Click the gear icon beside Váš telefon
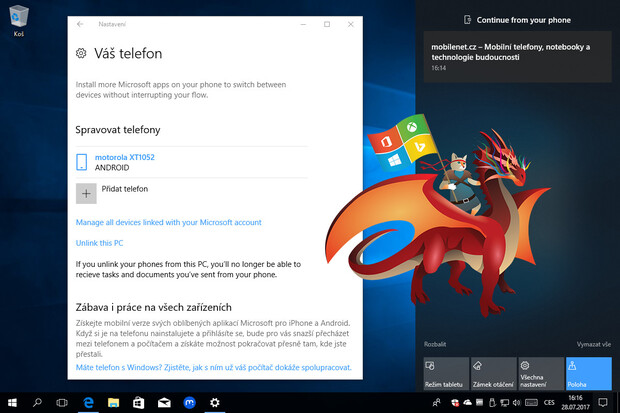Image resolution: width=620 pixels, height=413 pixels. [81, 53]
